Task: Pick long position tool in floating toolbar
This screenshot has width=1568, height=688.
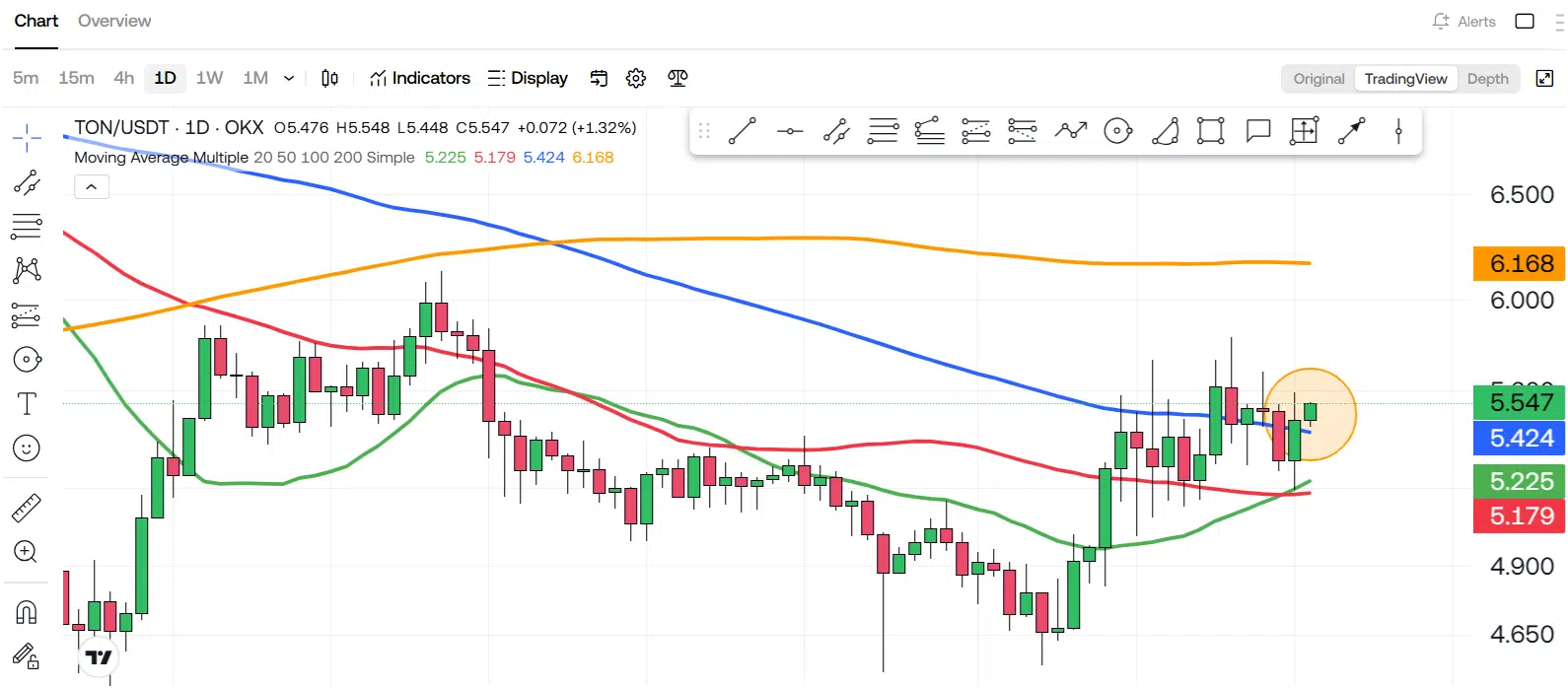Action: click(975, 131)
